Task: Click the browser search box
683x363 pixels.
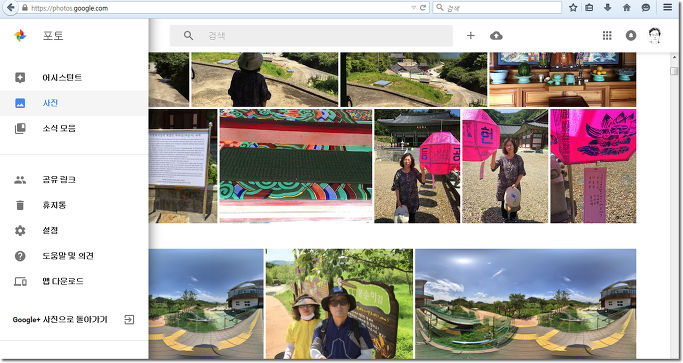Action: [x=497, y=8]
